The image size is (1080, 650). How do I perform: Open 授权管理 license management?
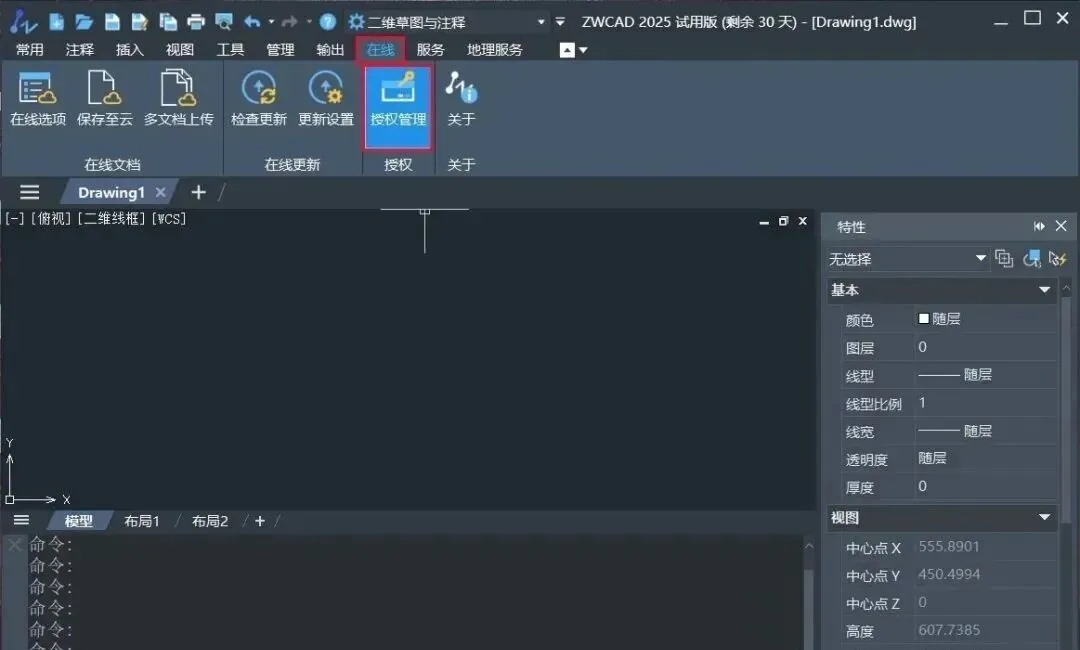pos(398,107)
